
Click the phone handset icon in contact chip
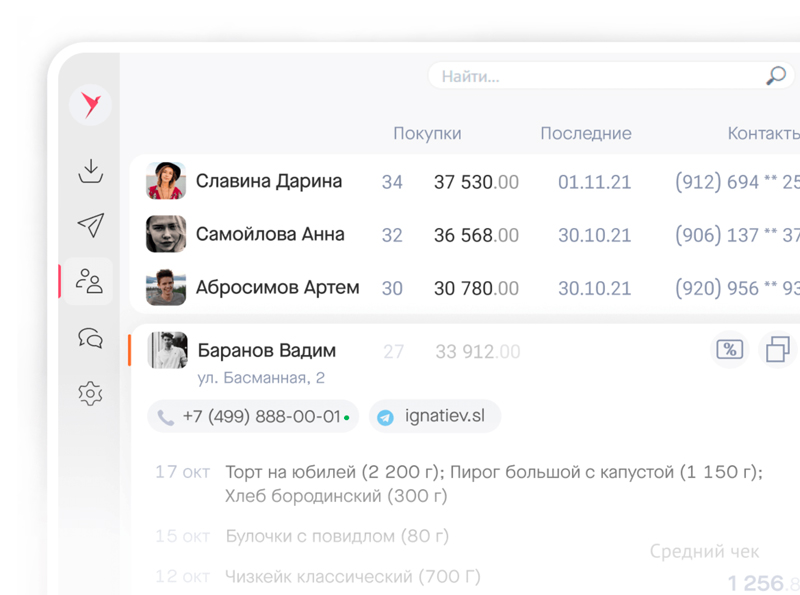pos(165,417)
